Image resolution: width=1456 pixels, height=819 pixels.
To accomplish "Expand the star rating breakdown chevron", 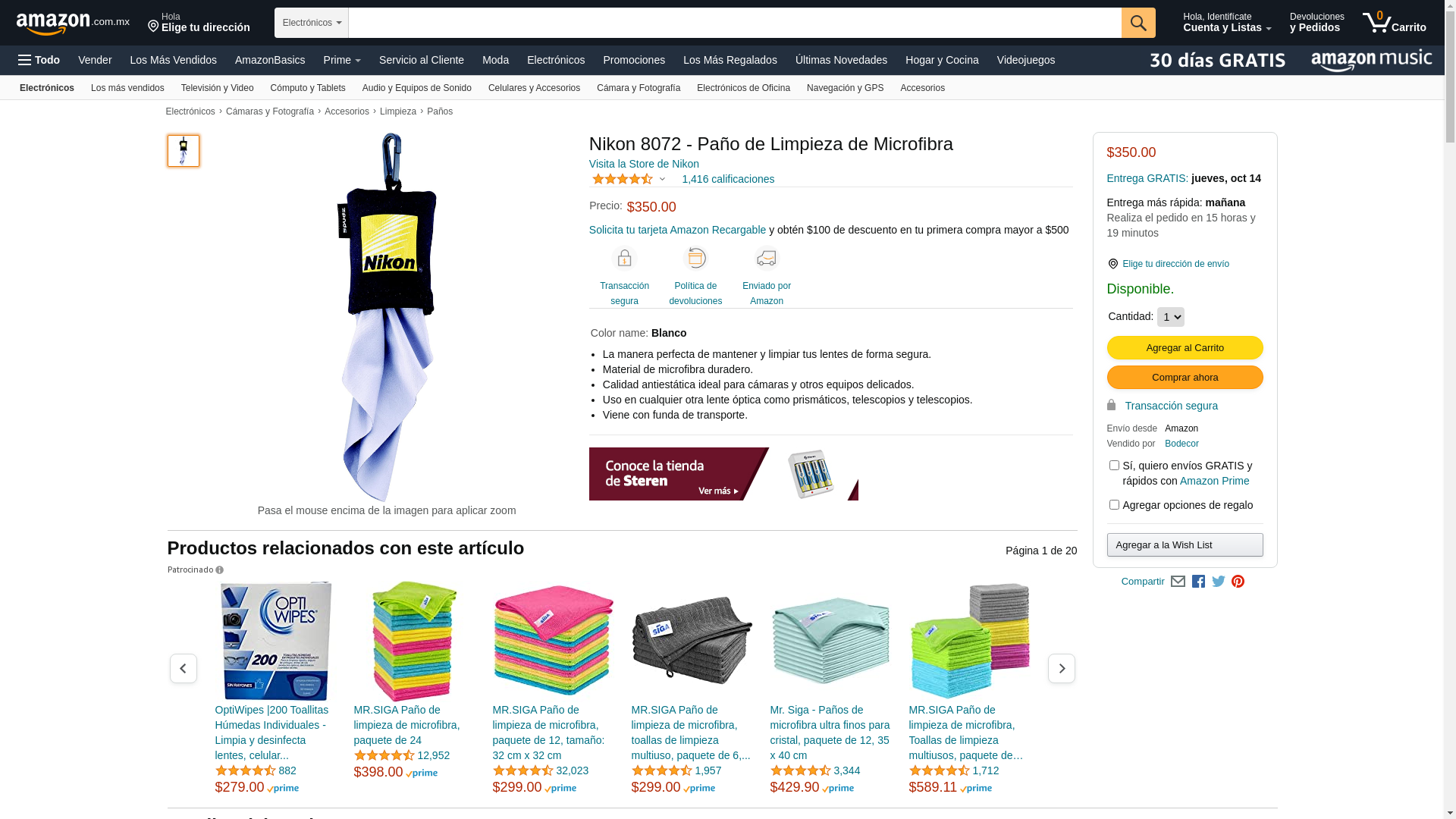I will pyautogui.click(x=662, y=180).
